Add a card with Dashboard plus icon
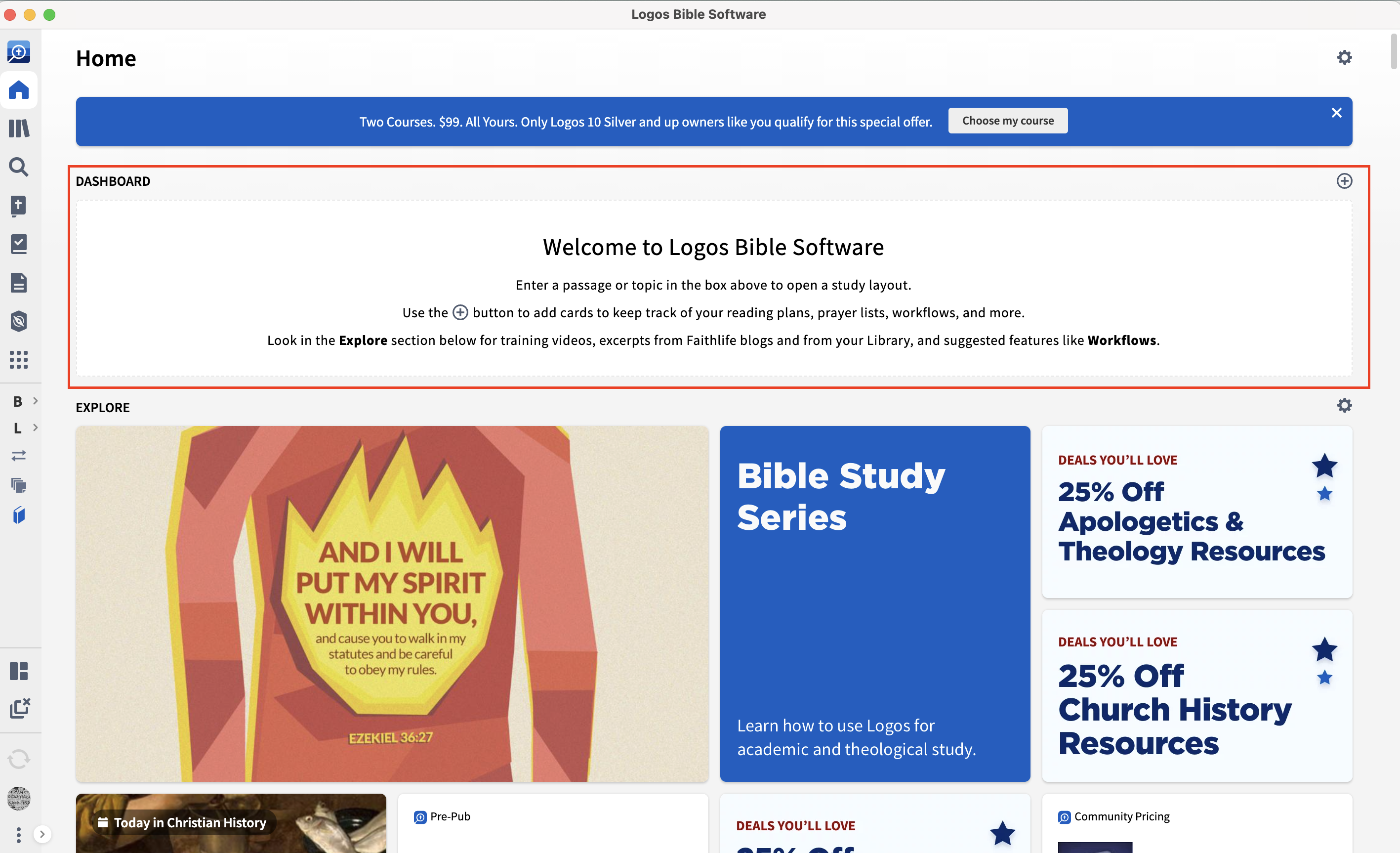 [1344, 181]
